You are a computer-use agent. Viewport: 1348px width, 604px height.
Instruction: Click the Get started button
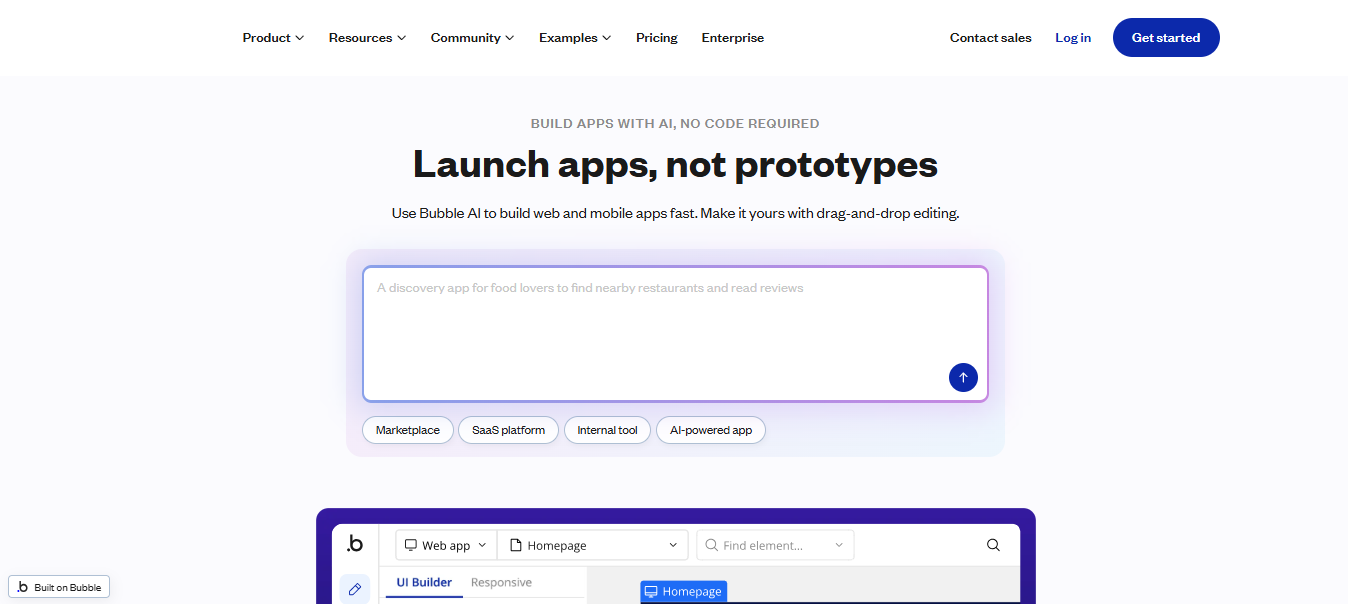[x=1166, y=37]
